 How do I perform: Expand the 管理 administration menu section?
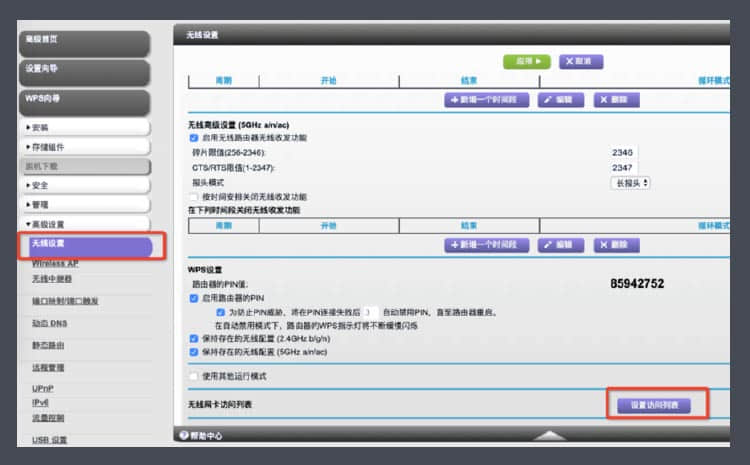(x=86, y=205)
